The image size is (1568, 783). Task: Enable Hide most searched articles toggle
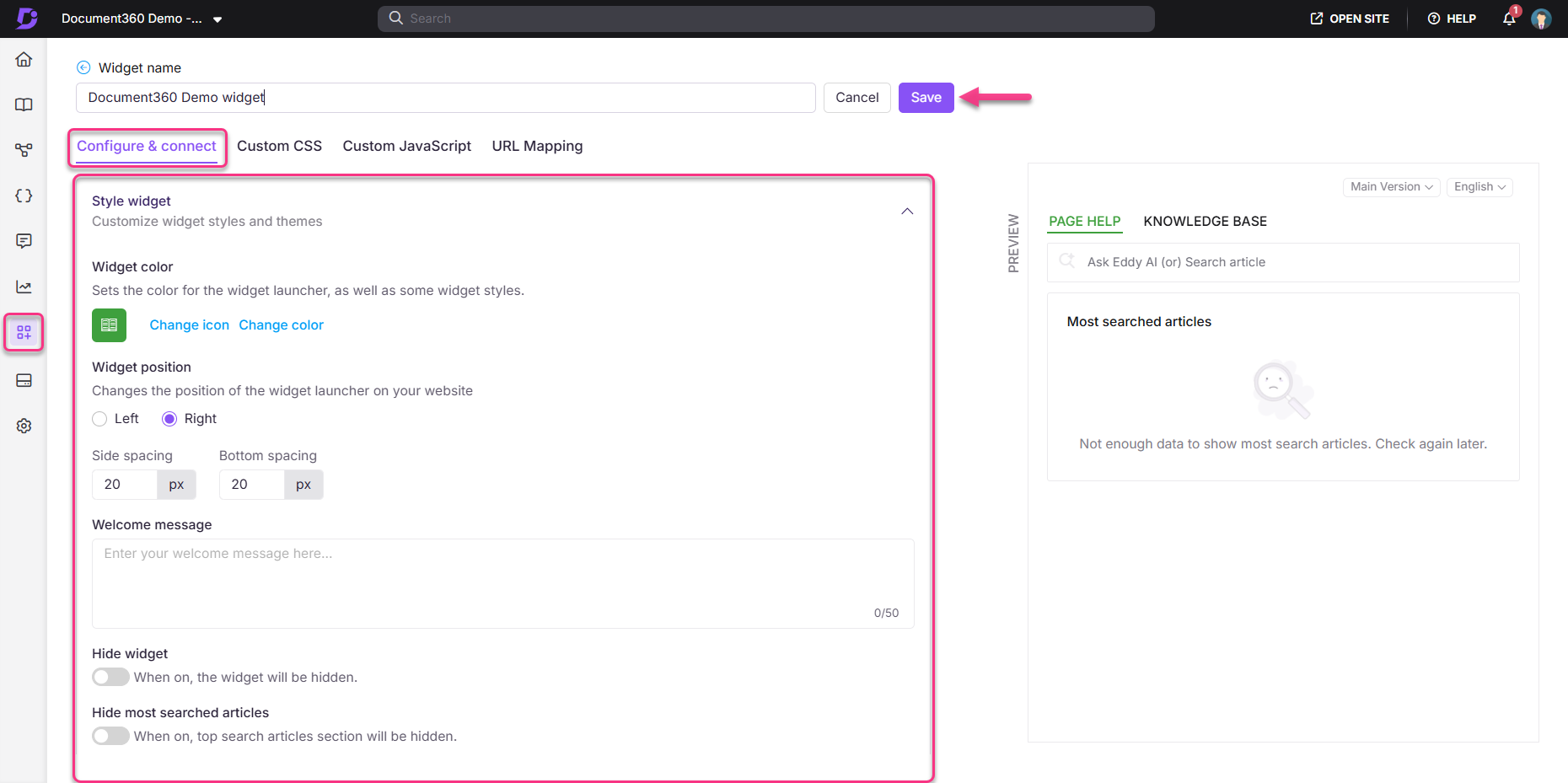coord(110,736)
